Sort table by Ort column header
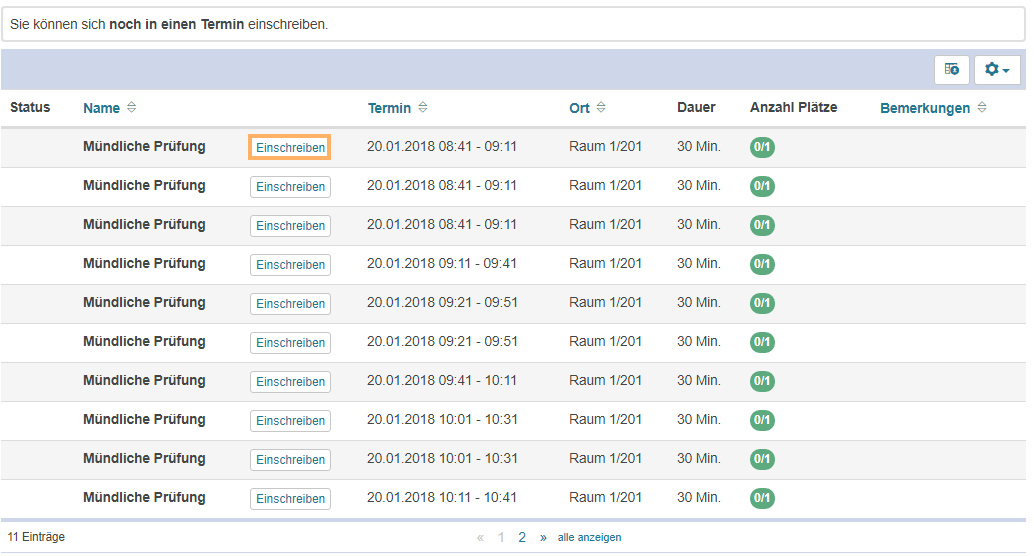Screen dimensions: 1034x556 coord(579,108)
